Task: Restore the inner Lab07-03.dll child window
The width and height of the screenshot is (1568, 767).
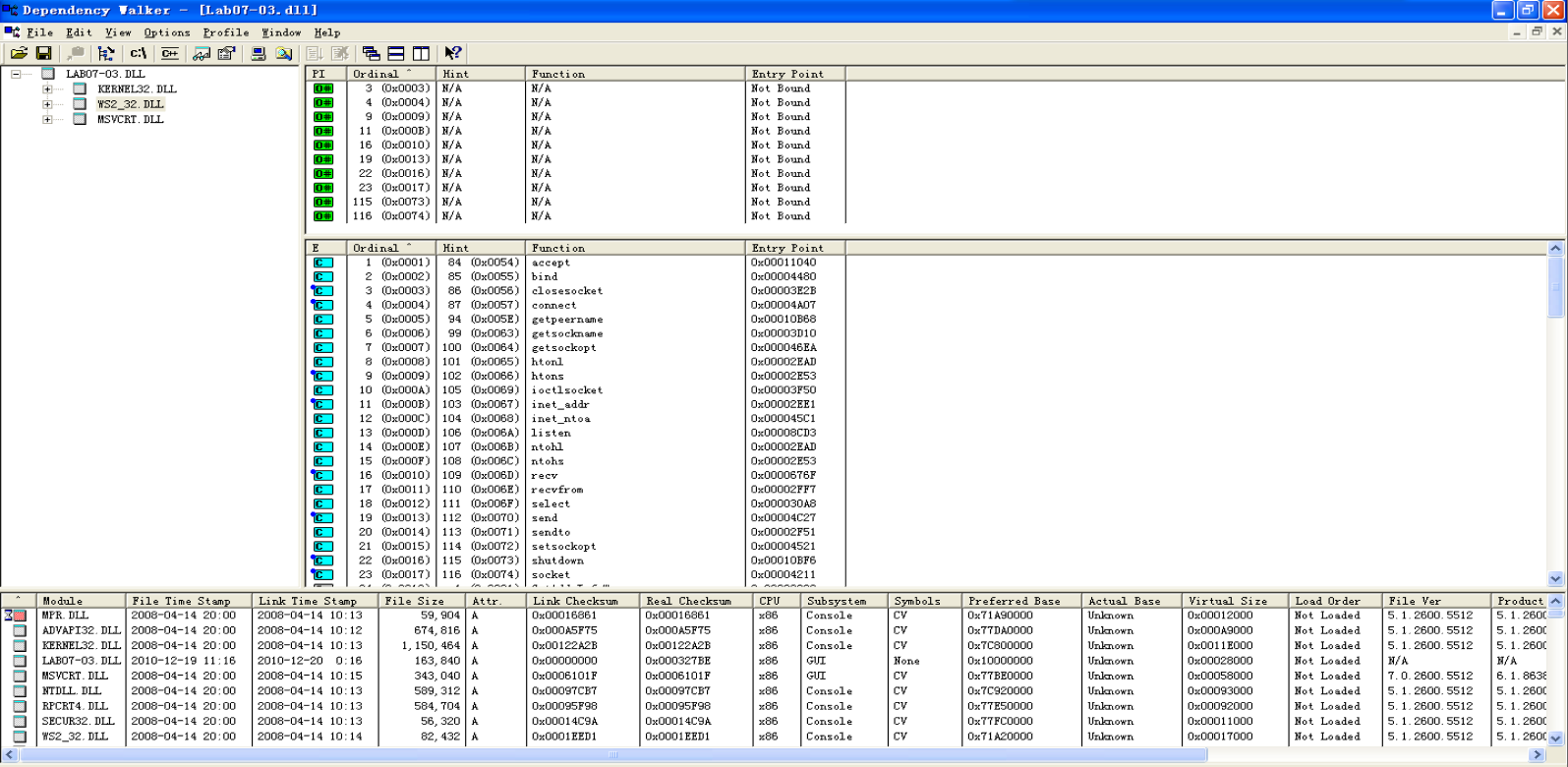Action: click(x=1537, y=32)
